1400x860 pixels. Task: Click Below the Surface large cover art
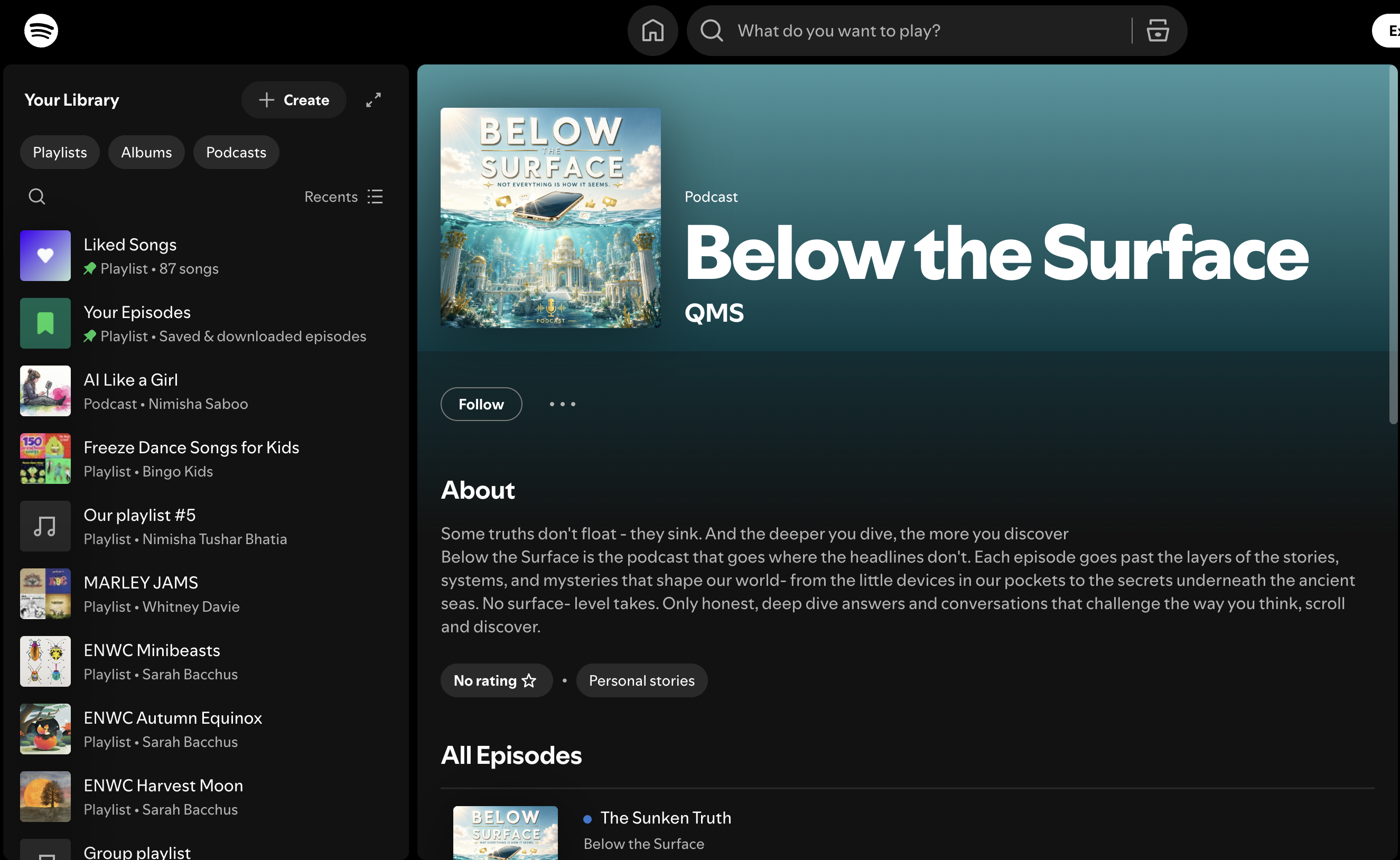click(x=550, y=218)
